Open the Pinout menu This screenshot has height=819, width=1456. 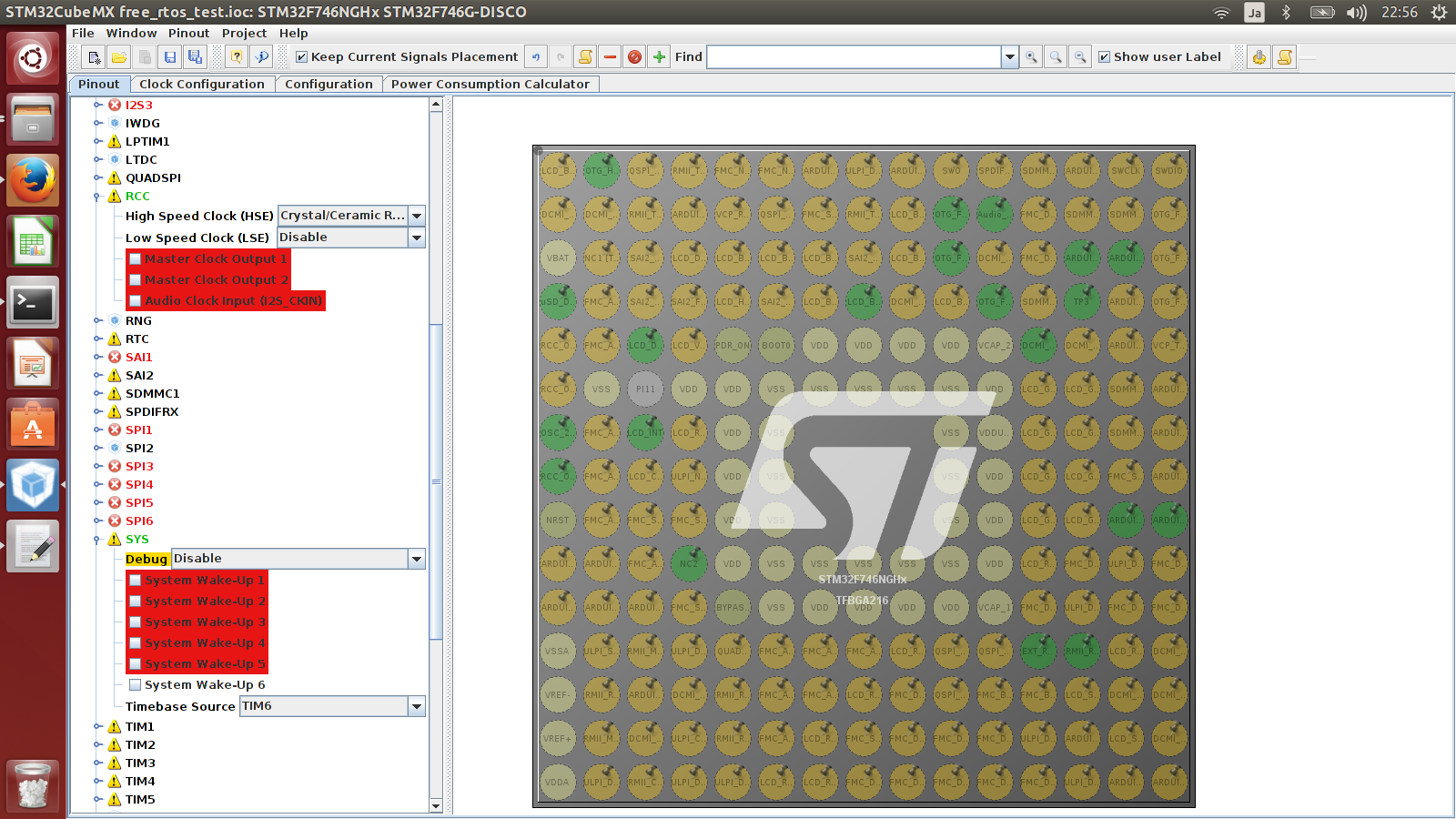pos(188,33)
